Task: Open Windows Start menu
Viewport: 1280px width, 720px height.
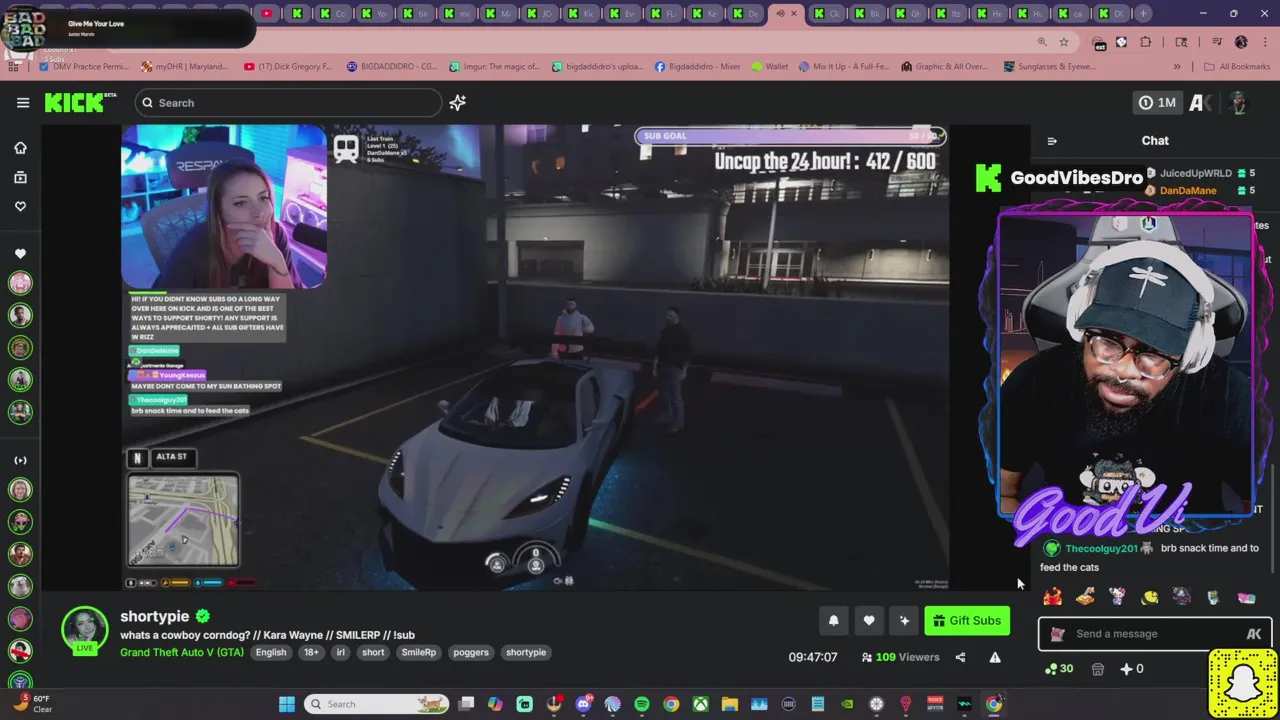Action: [x=287, y=704]
